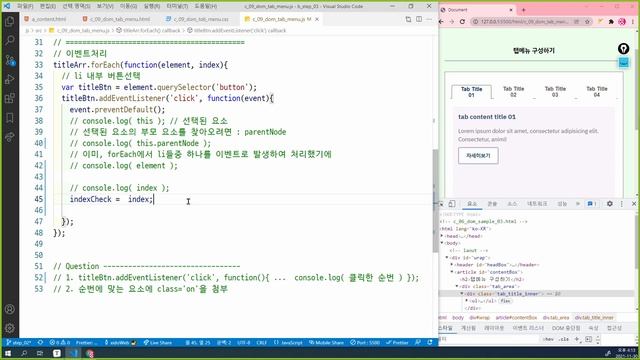Collapse the div id wrap node
640x360 pixels.
click(447, 258)
